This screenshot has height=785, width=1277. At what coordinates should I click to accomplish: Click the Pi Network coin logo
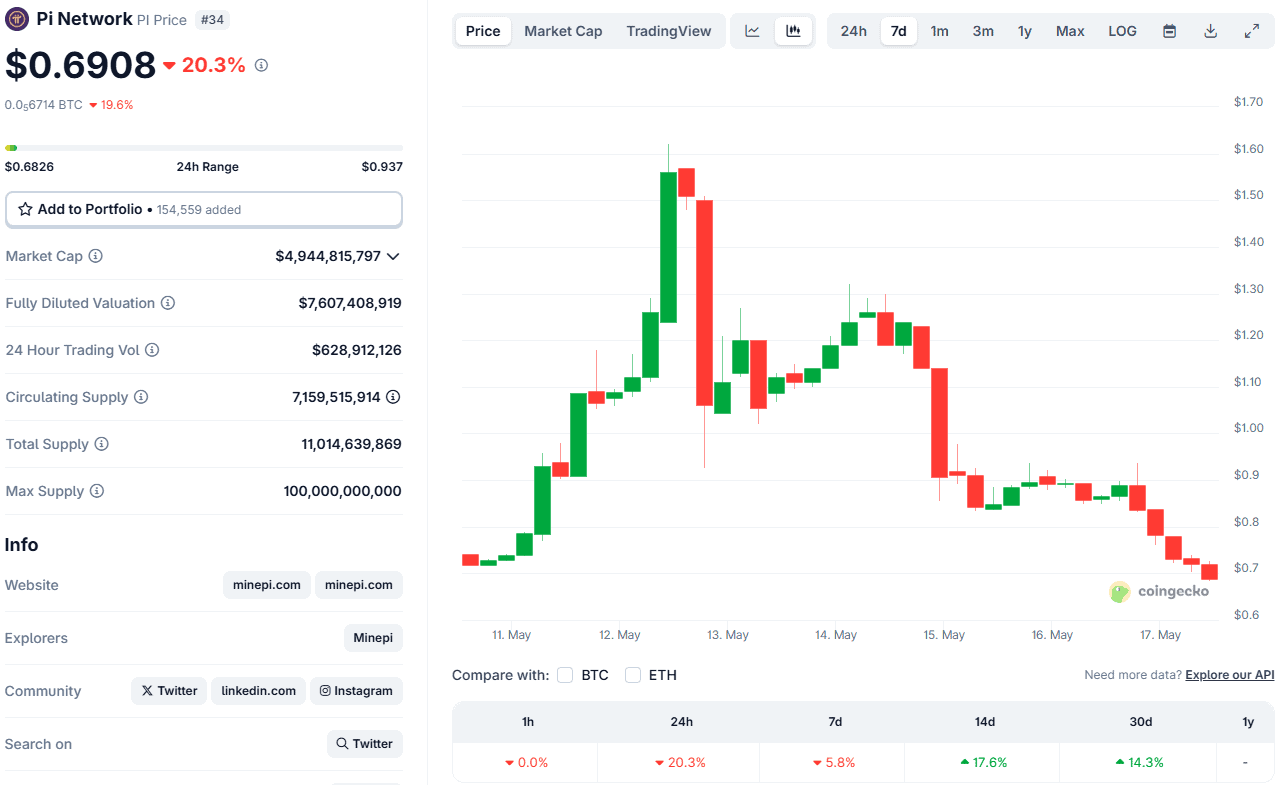[17, 19]
